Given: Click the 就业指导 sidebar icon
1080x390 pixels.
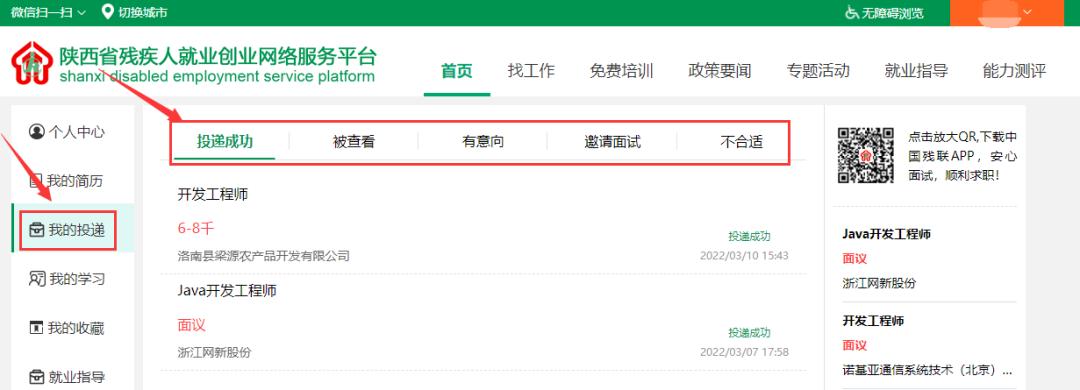Looking at the screenshot, I should pyautogui.click(x=37, y=377).
